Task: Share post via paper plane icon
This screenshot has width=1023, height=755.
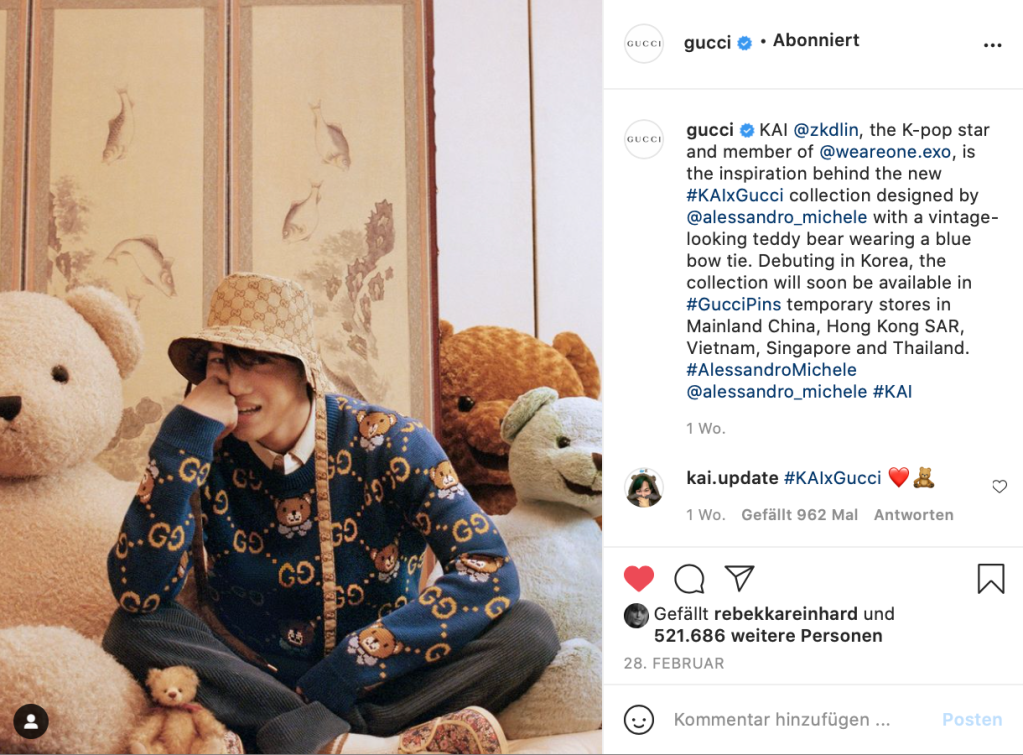Action: 739,578
